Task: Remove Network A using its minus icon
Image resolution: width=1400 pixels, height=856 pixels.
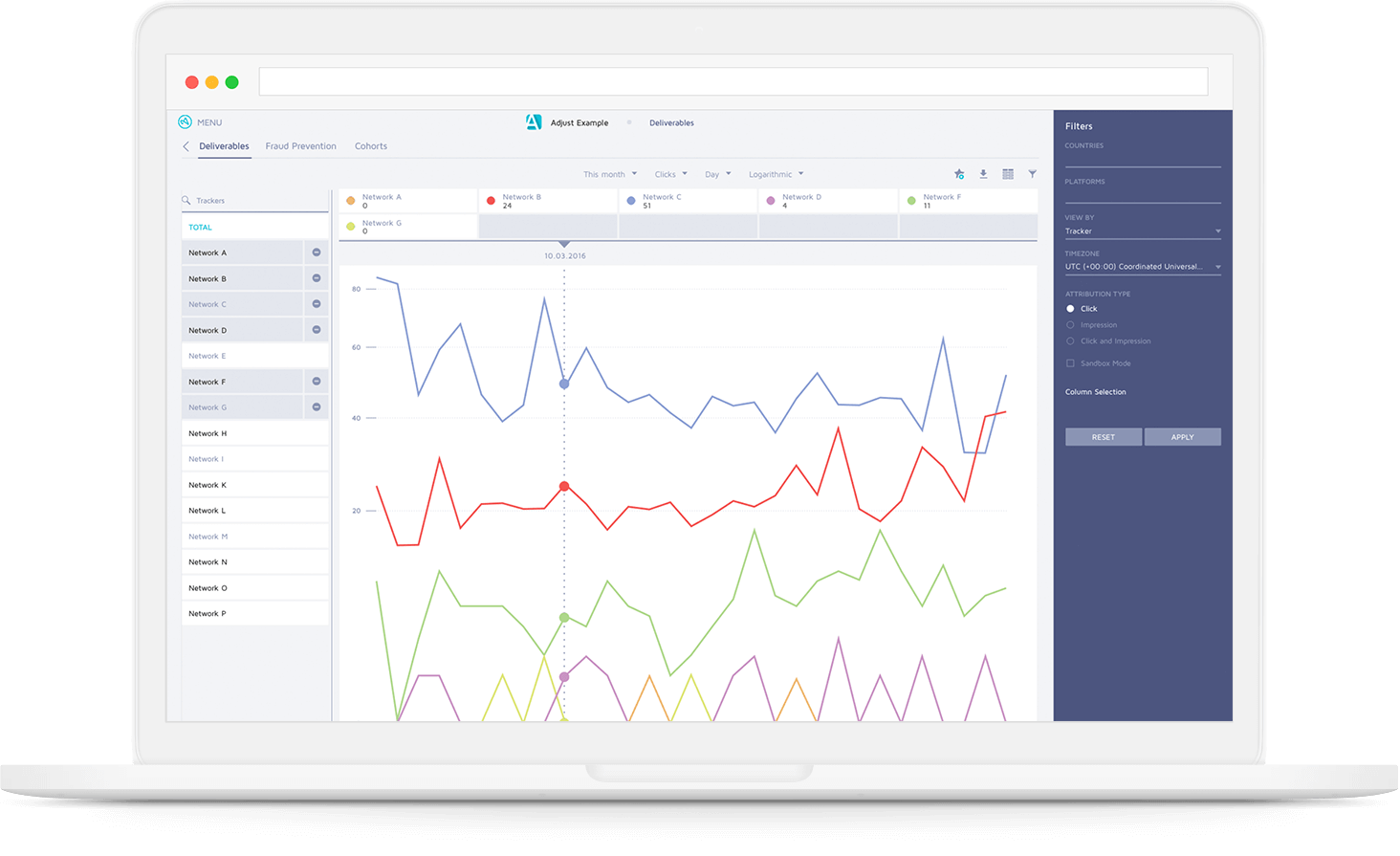Action: coord(317,252)
